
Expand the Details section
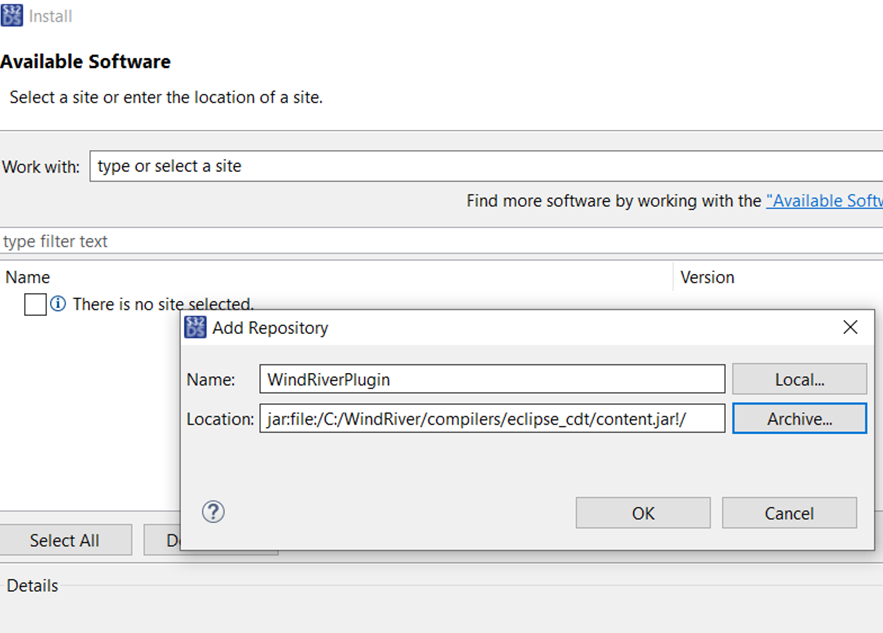[33, 585]
